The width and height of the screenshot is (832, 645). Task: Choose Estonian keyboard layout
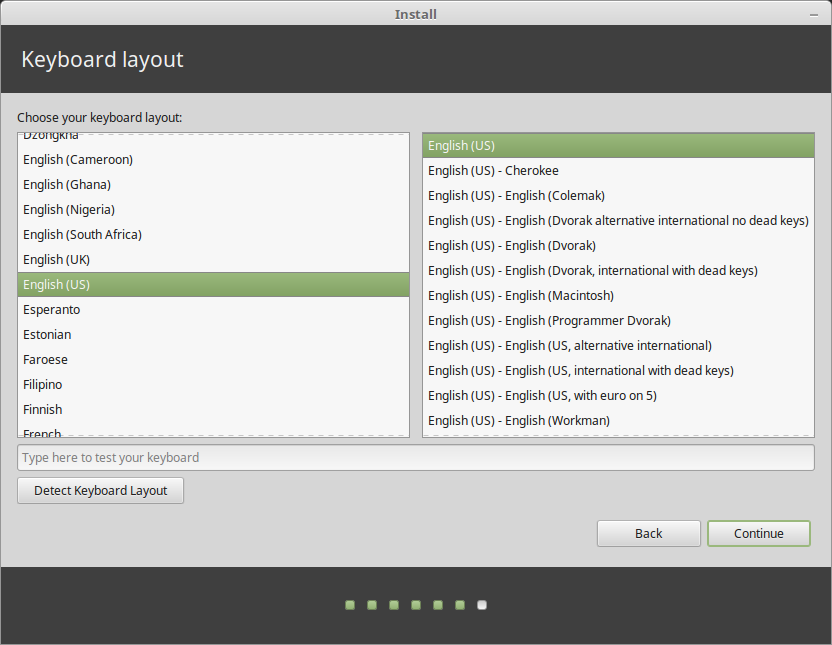point(213,335)
